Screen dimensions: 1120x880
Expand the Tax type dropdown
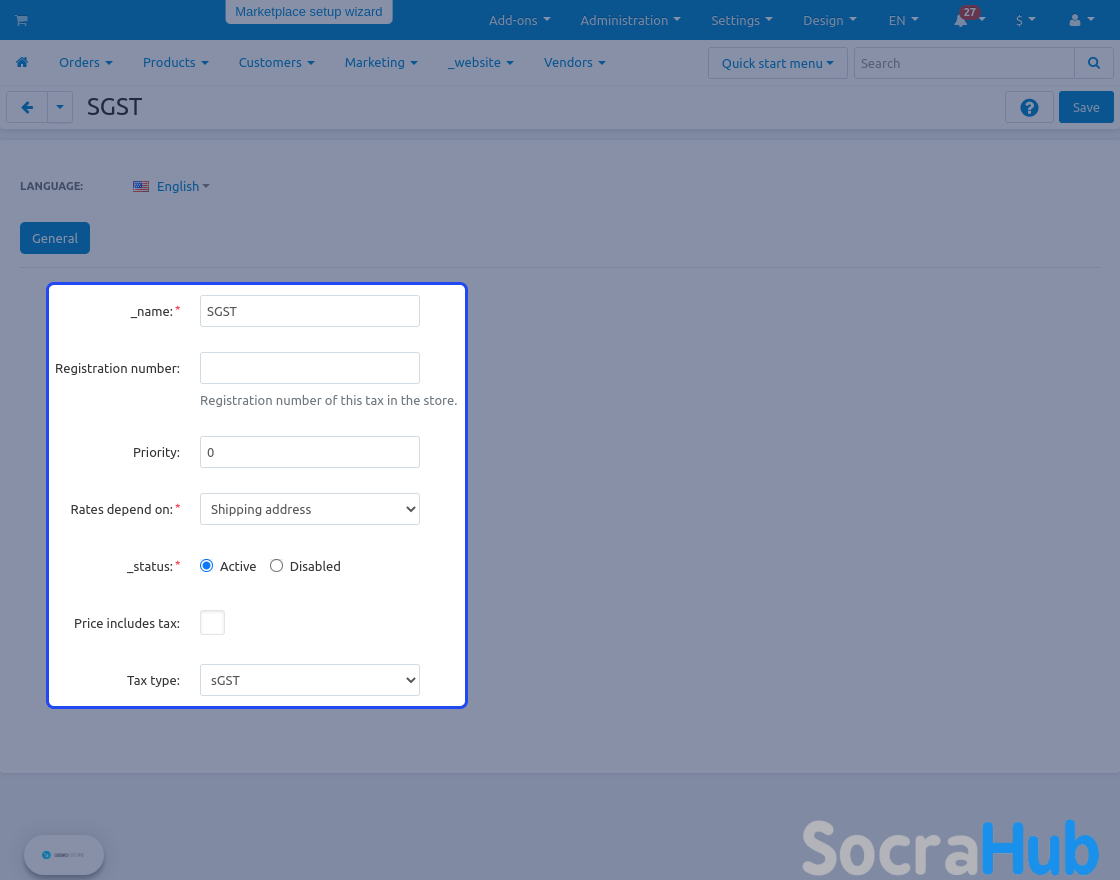click(310, 680)
